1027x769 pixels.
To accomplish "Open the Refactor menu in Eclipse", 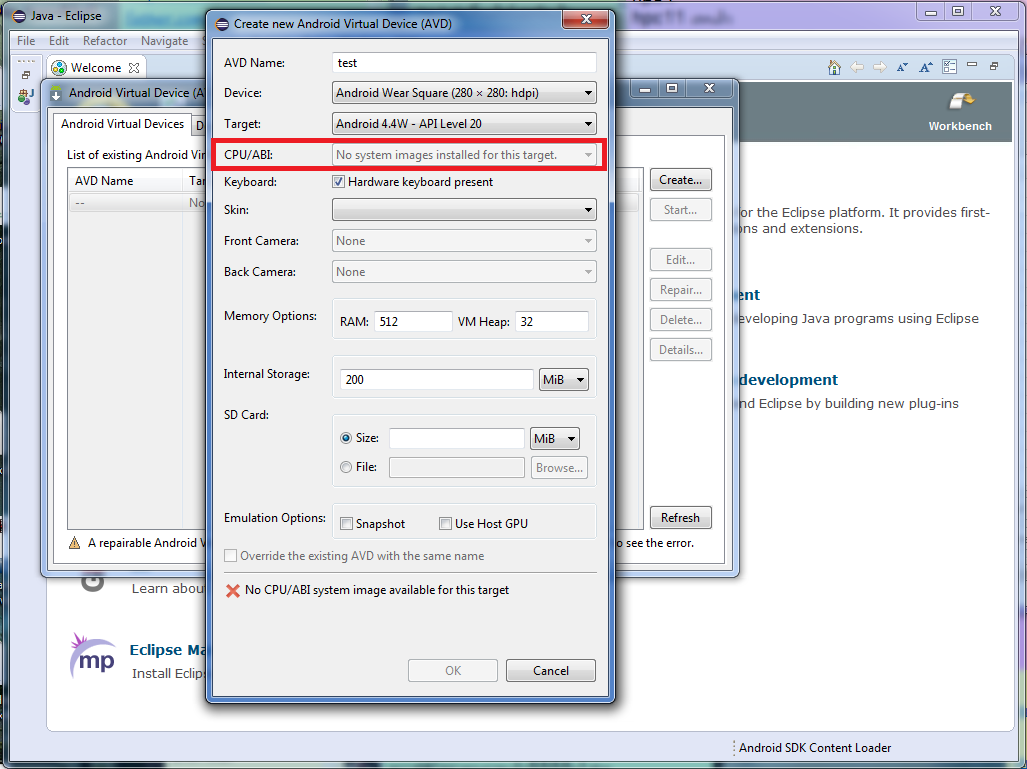I will (105, 41).
